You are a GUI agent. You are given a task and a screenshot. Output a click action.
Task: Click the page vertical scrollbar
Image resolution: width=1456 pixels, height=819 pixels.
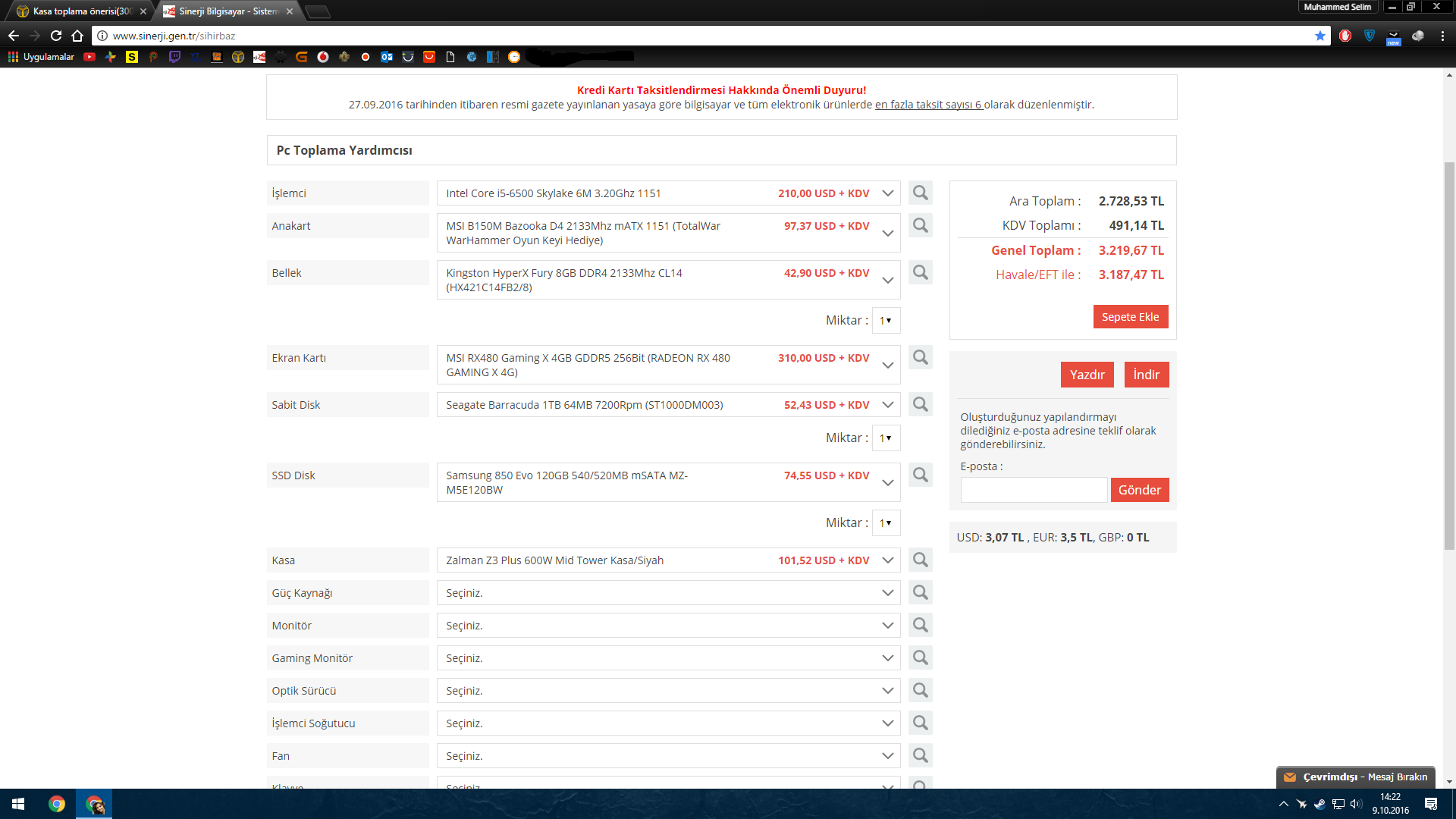click(x=1449, y=356)
